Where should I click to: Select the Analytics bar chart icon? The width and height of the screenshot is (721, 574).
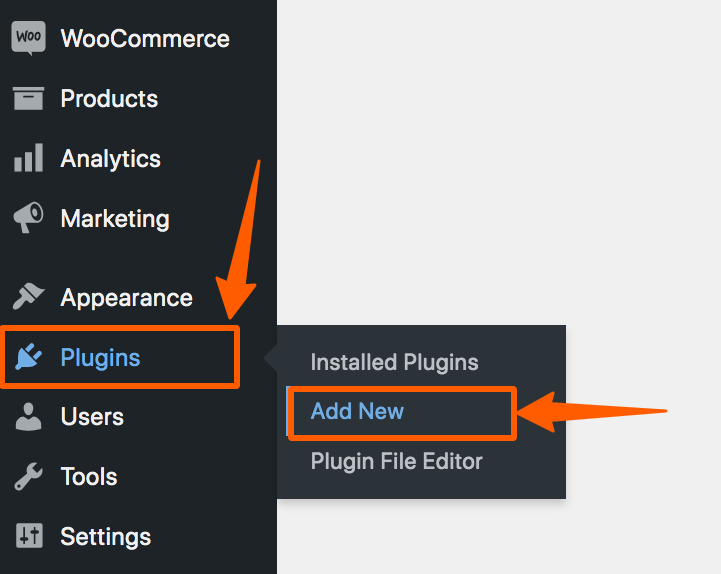[x=29, y=158]
